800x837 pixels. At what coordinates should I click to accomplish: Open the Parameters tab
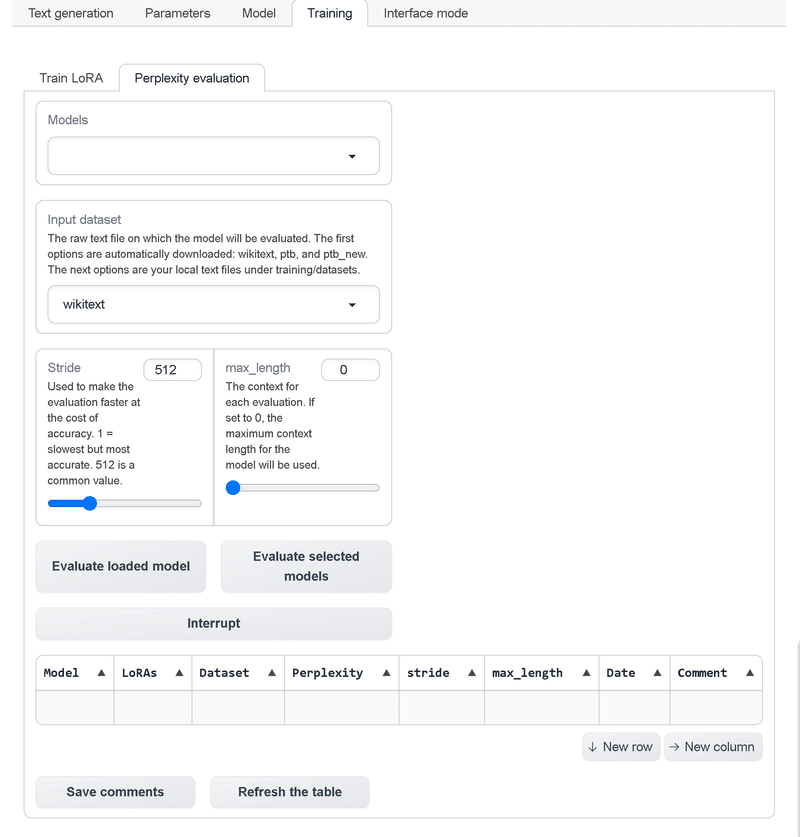(177, 13)
